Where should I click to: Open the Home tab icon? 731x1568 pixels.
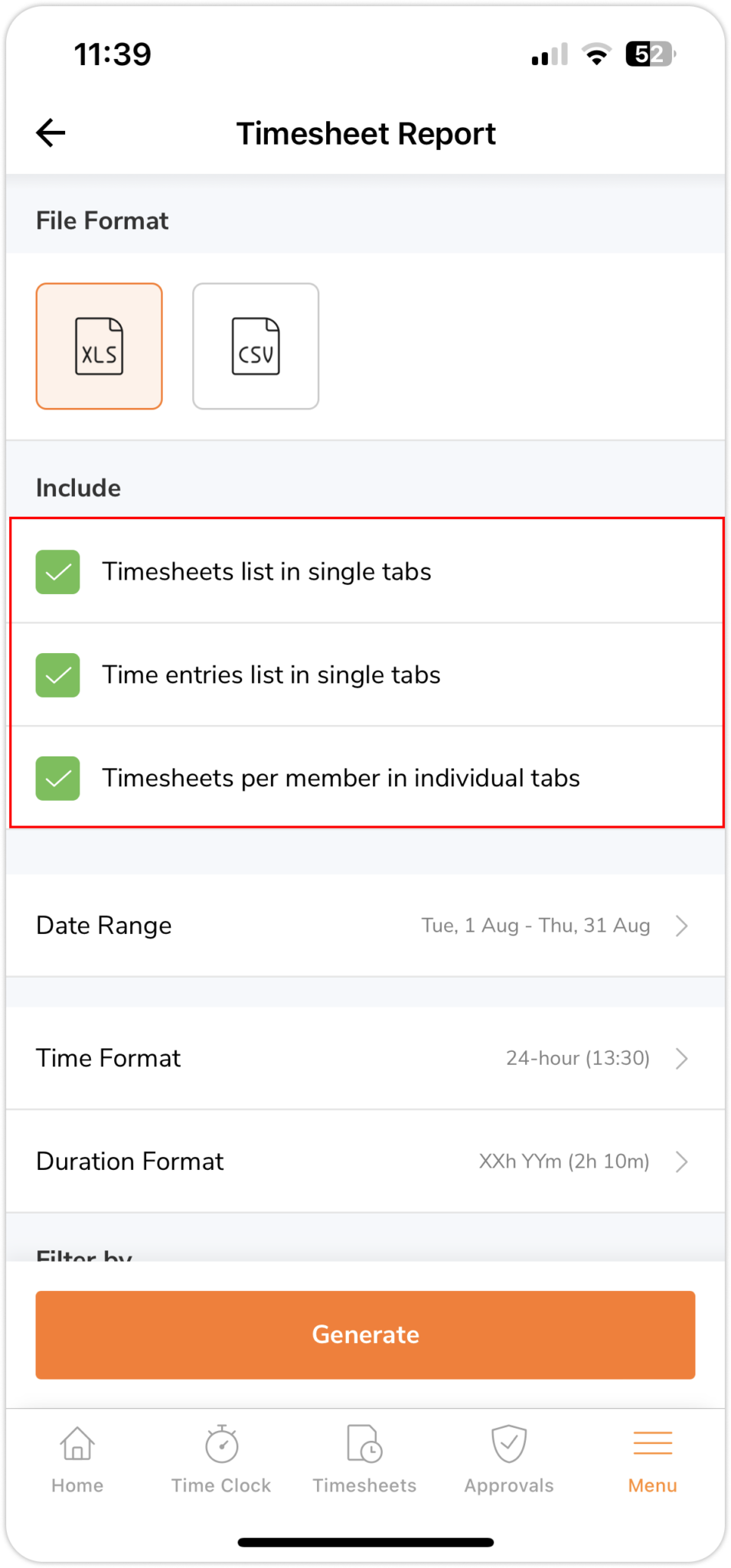pyautogui.click(x=77, y=1445)
